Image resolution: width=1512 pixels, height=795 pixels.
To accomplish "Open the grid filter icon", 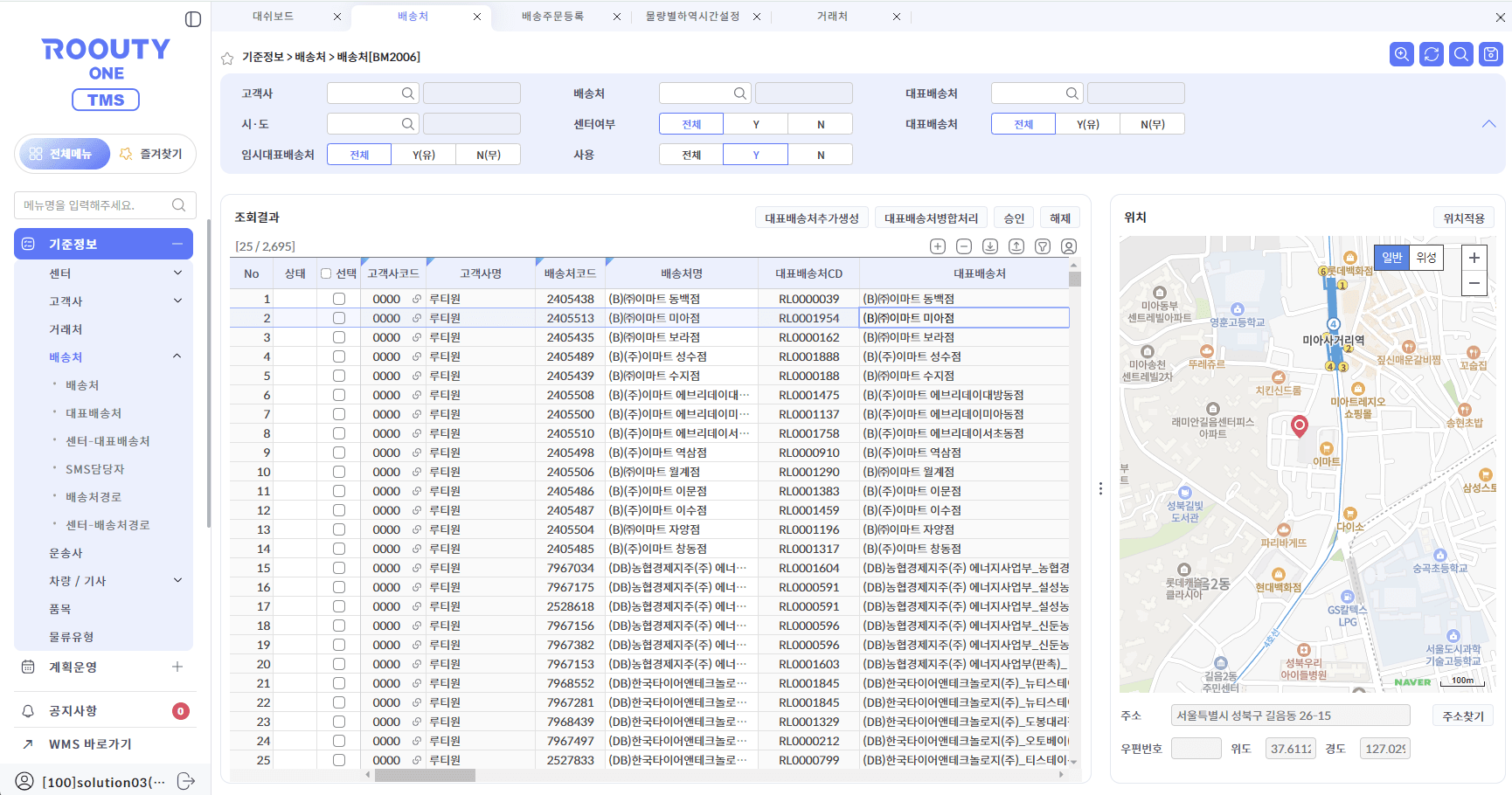I will click(x=1043, y=246).
